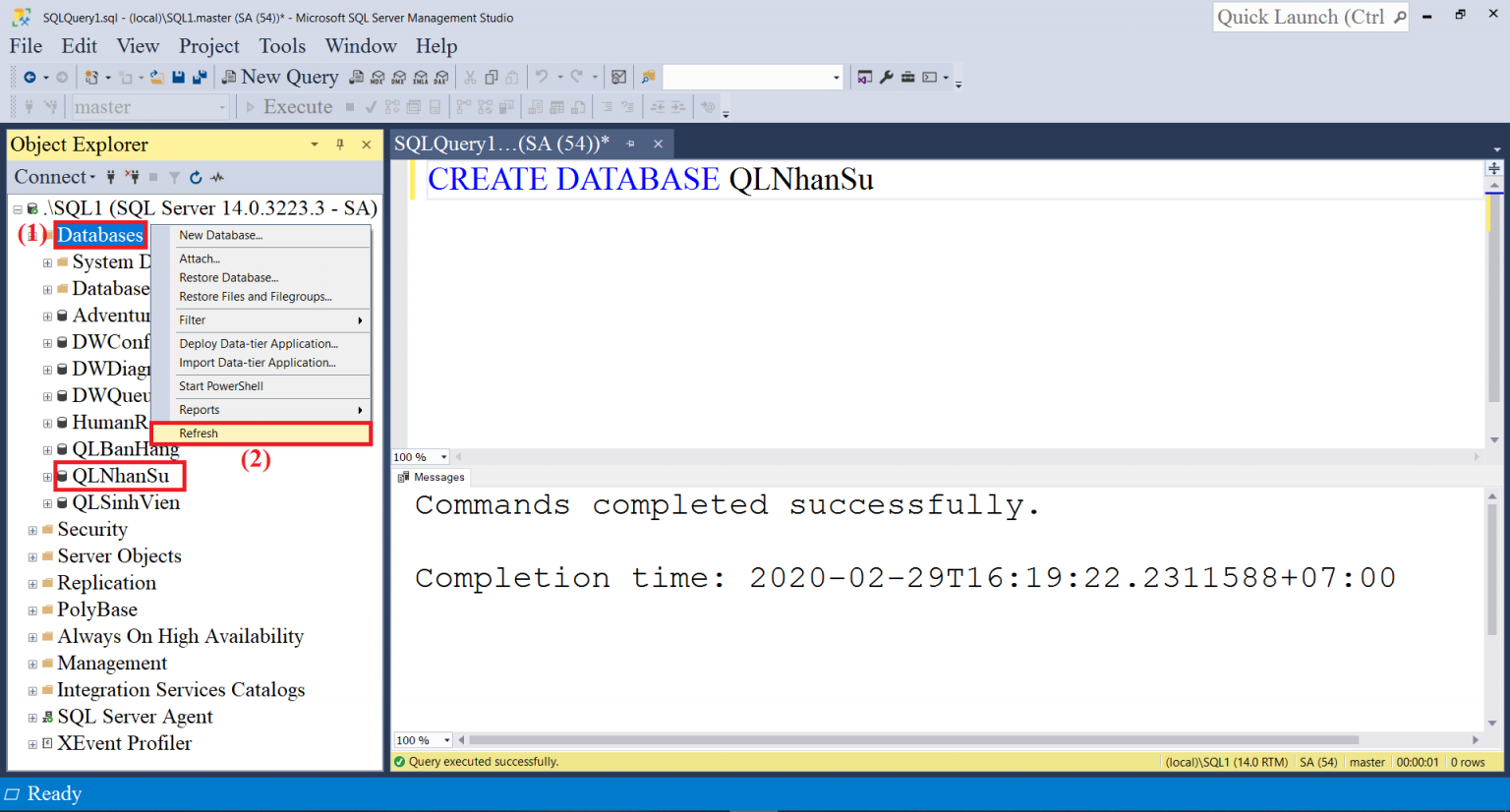Expand the Security tree node
The width and height of the screenshot is (1510, 812).
tap(31, 529)
